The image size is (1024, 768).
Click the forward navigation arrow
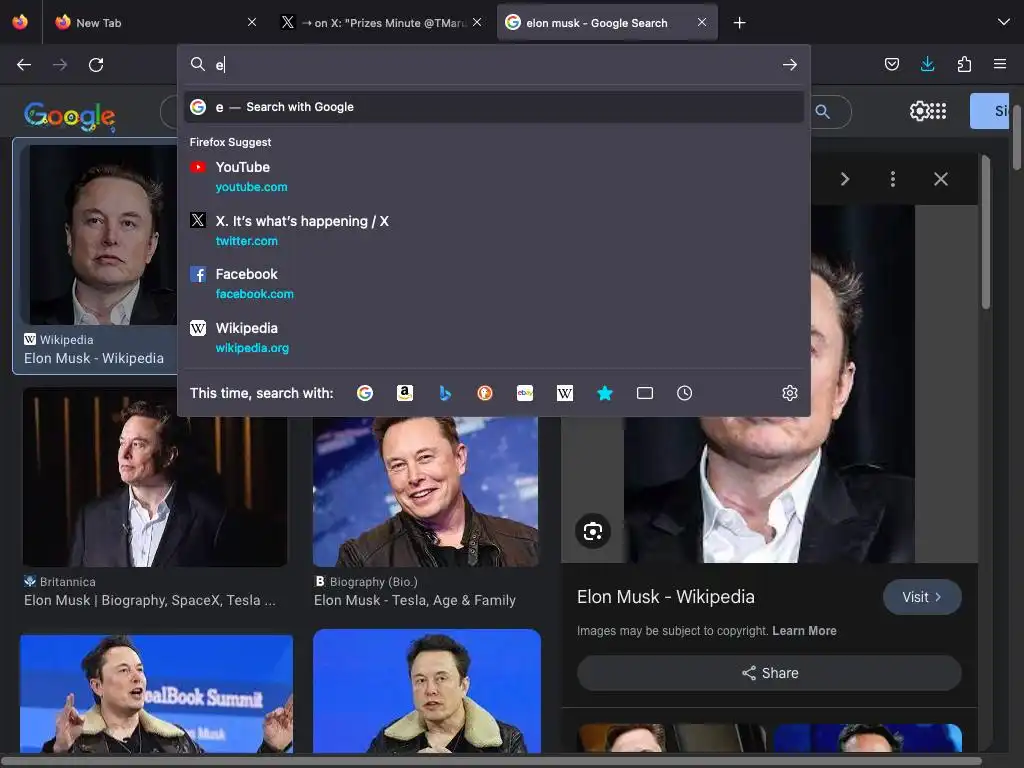60,65
